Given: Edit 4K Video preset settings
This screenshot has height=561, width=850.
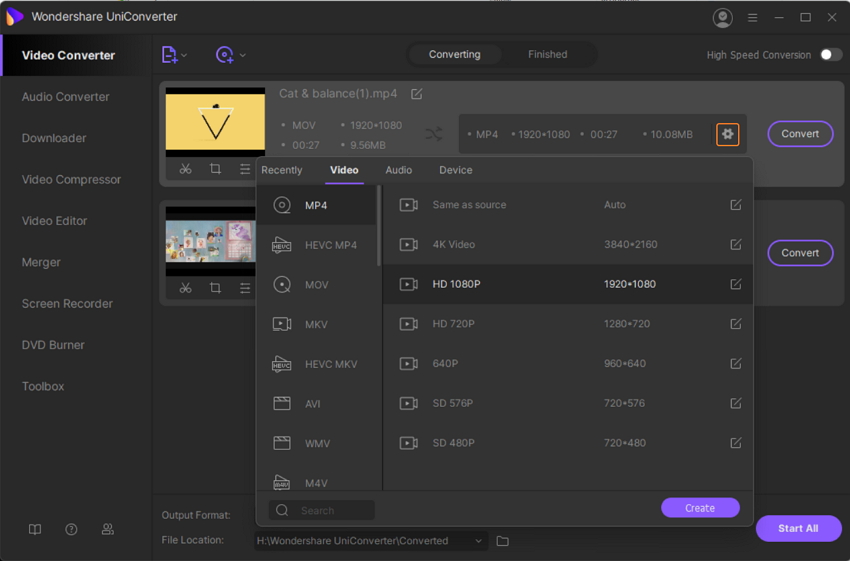Looking at the screenshot, I should (736, 244).
